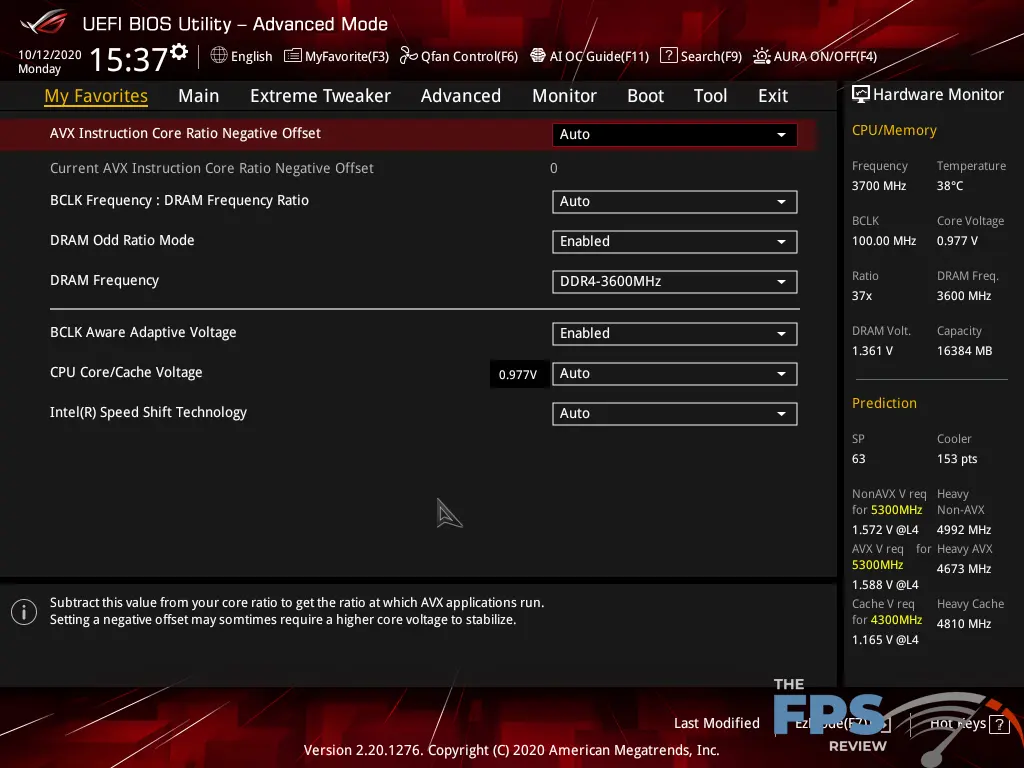1024x768 pixels.
Task: Click the 4300MHz cache frequency text
Action: (x=896, y=620)
